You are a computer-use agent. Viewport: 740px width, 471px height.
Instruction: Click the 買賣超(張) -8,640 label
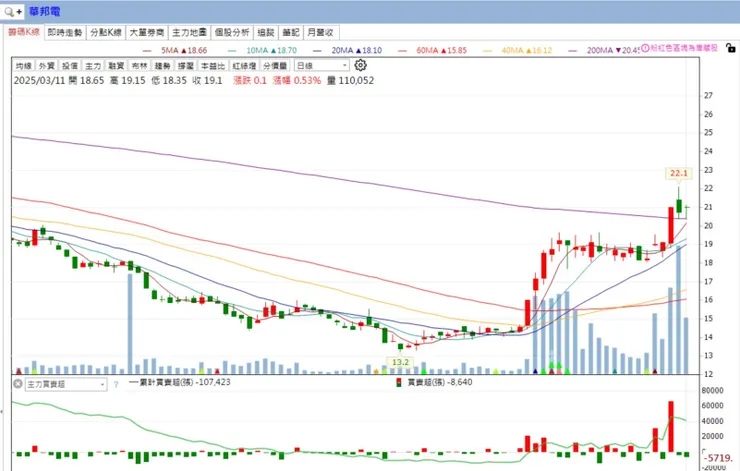[440, 382]
